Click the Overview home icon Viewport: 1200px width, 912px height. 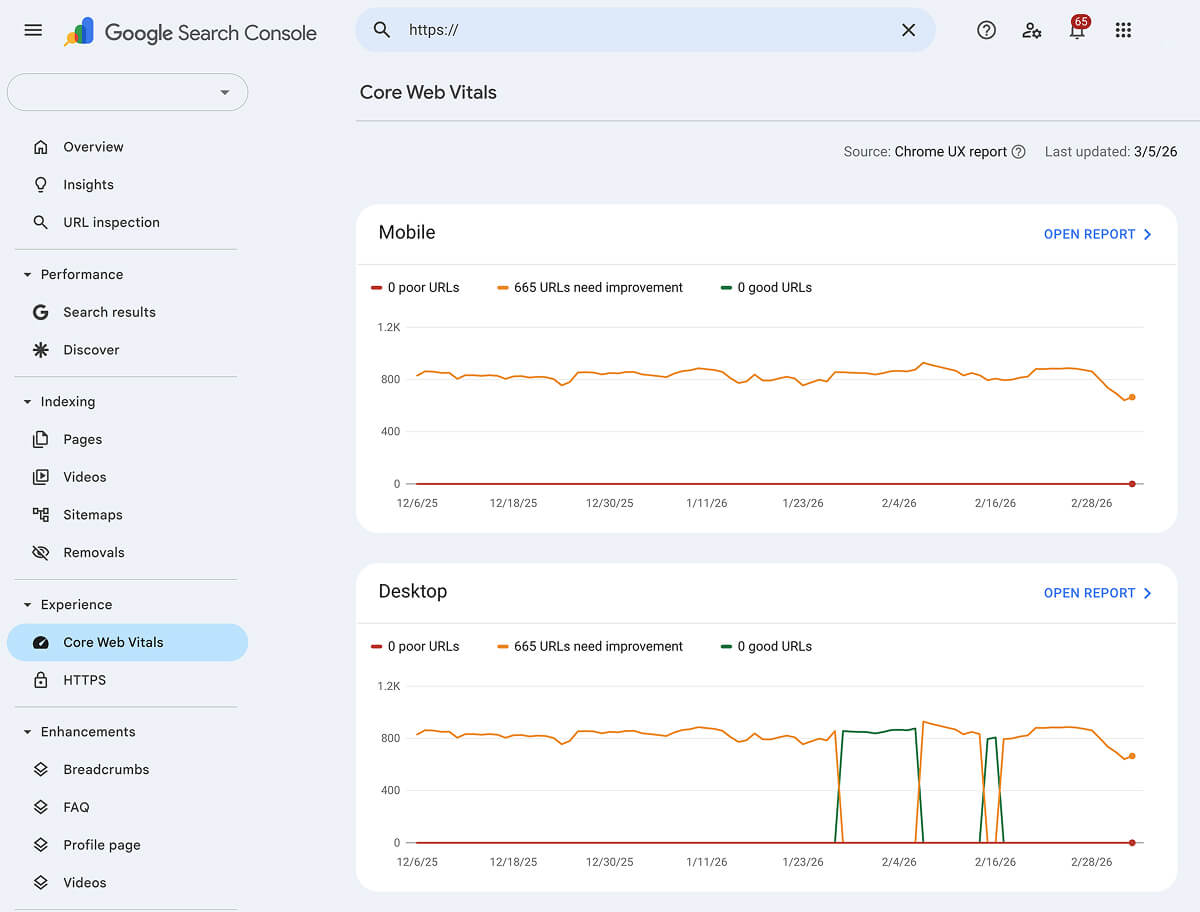point(41,147)
